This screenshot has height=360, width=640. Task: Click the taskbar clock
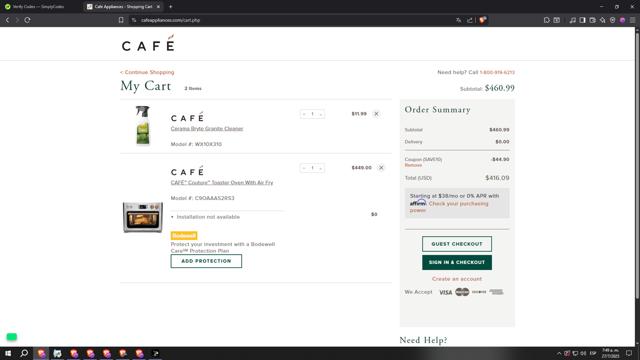610,353
